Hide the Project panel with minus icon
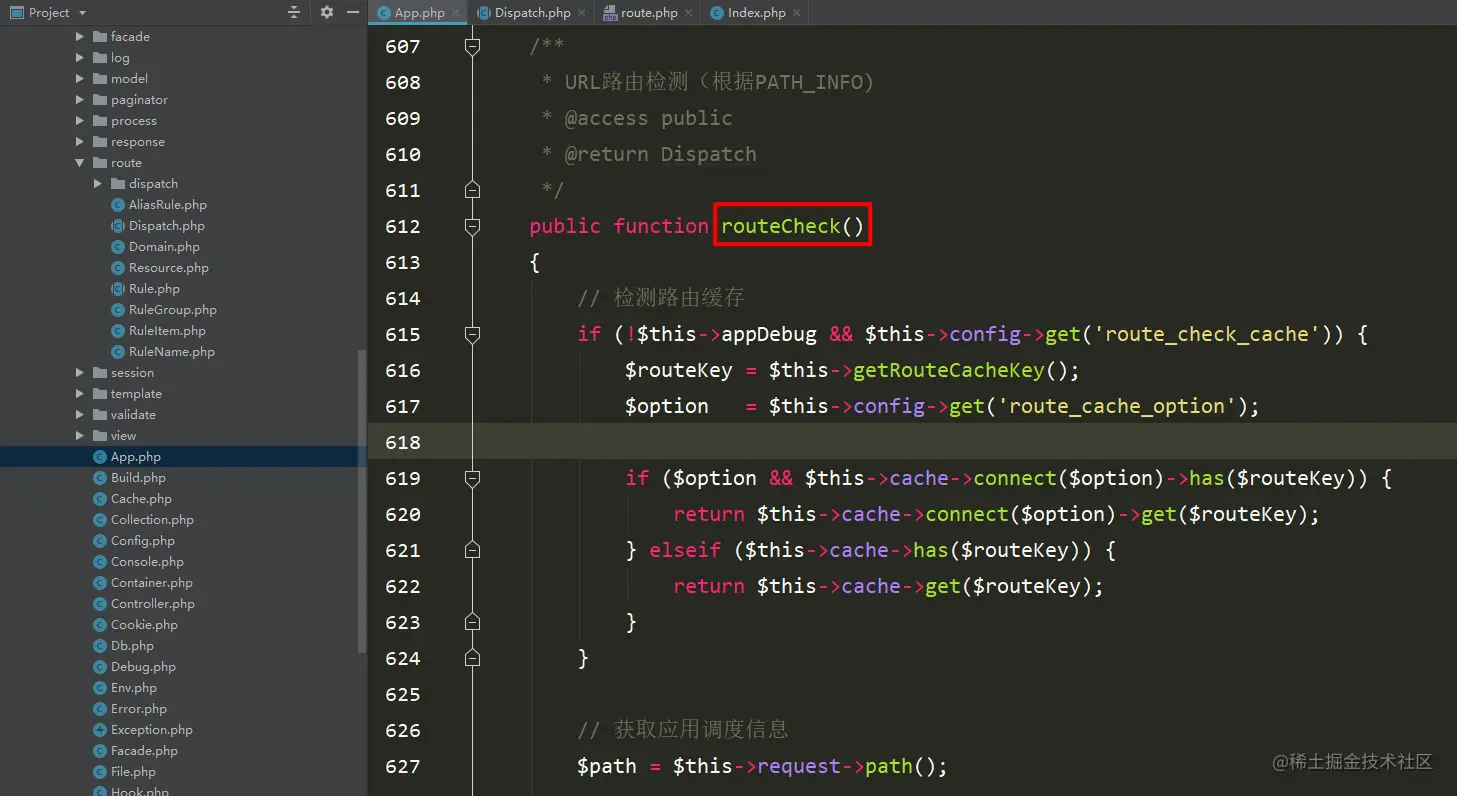This screenshot has width=1457, height=796. click(x=353, y=12)
